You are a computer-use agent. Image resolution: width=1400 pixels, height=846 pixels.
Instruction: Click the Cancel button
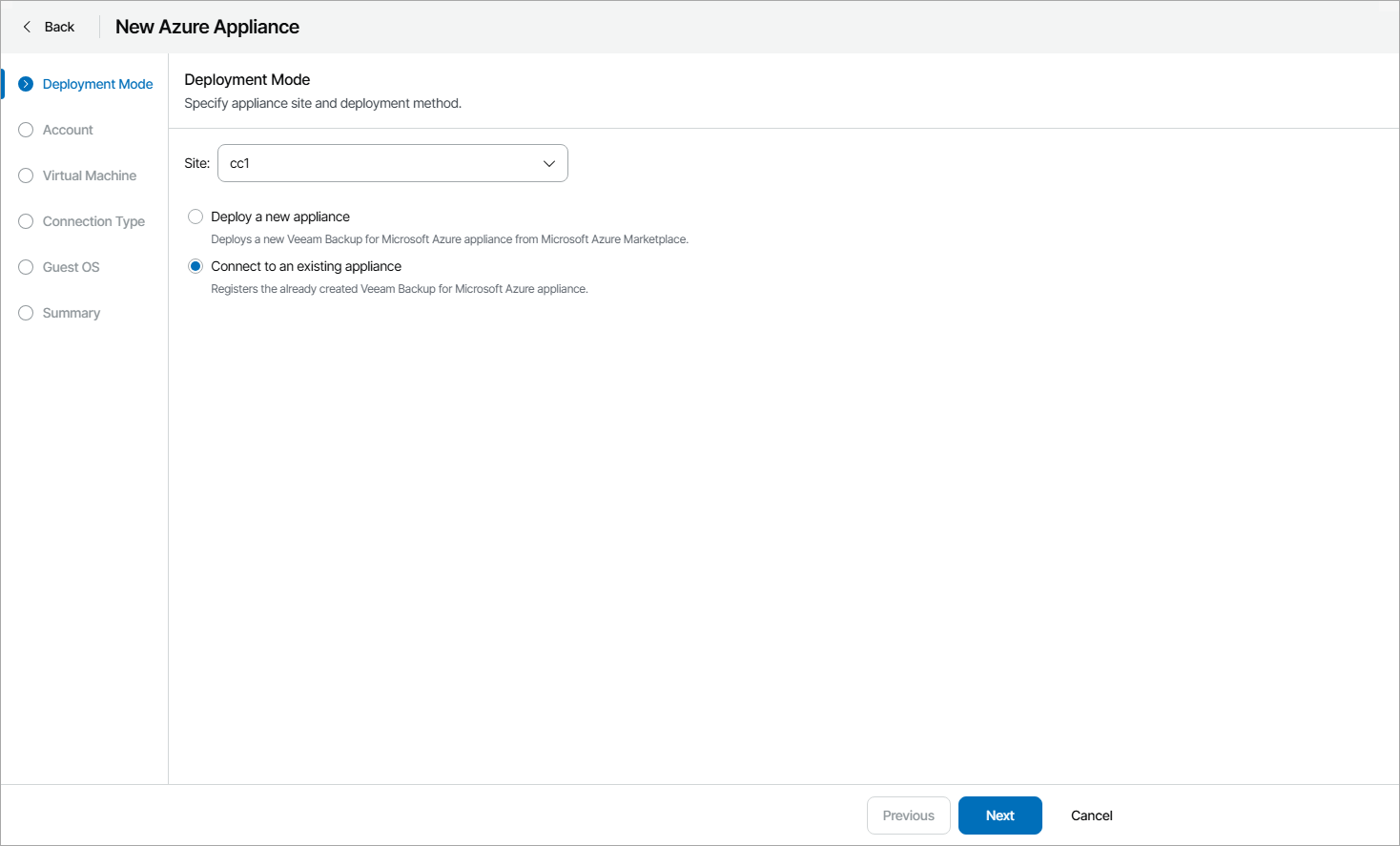click(1091, 815)
